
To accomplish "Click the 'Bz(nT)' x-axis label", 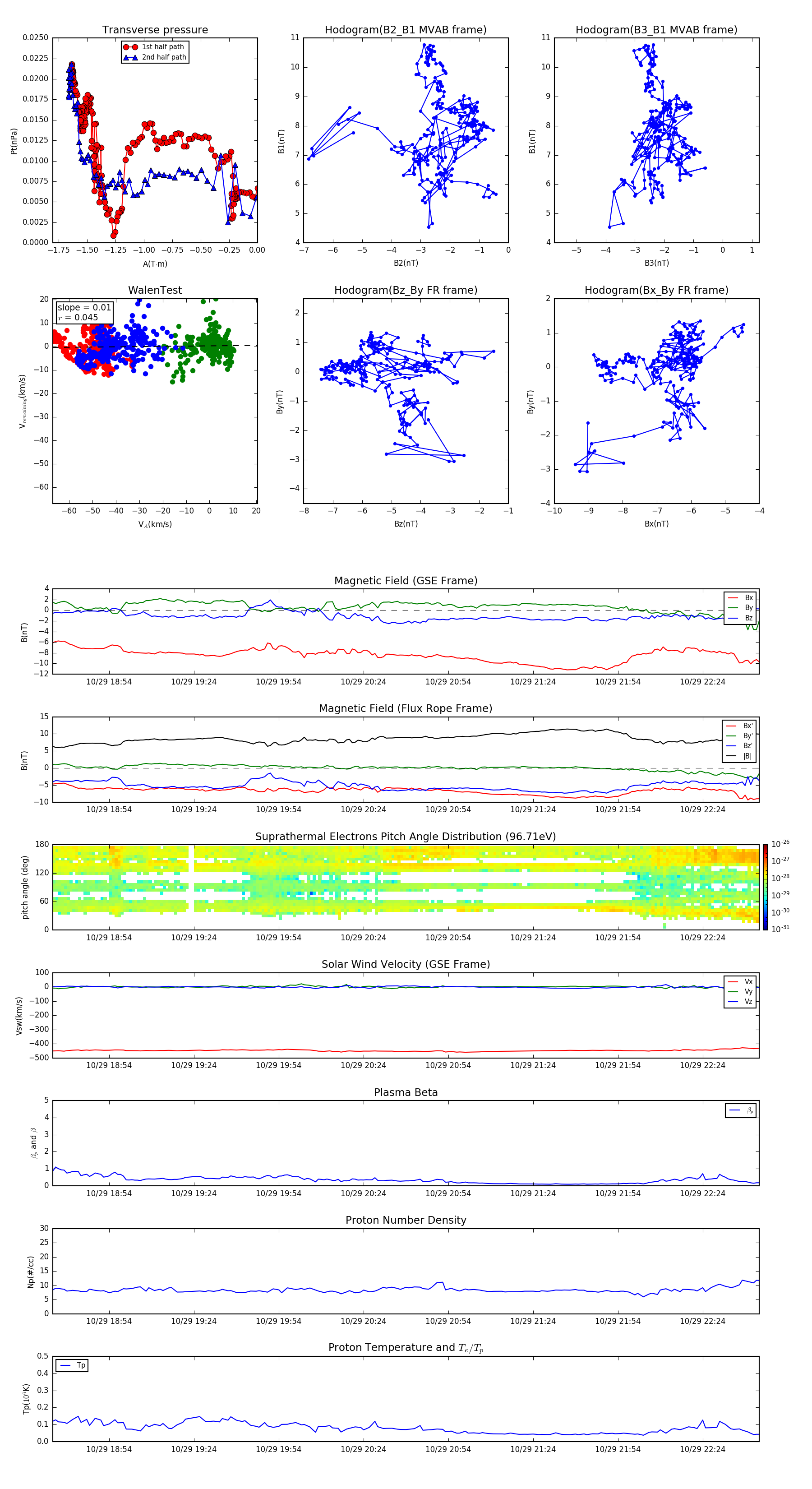I will (406, 524).
